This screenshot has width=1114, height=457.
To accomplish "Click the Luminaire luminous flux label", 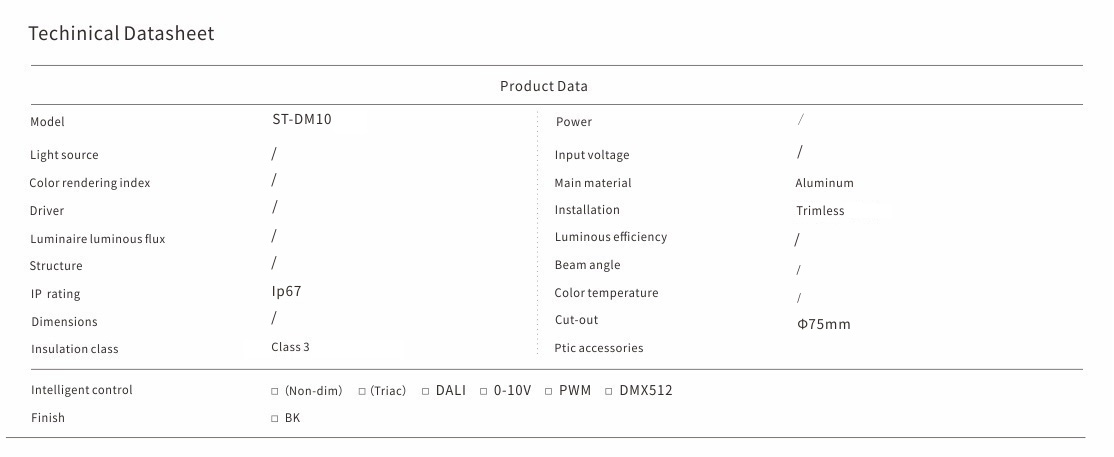I will (97, 239).
